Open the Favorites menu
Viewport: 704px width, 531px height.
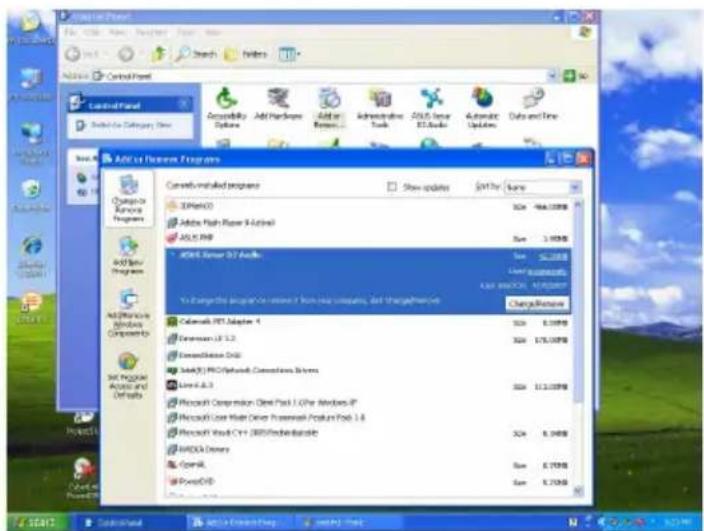[151, 32]
